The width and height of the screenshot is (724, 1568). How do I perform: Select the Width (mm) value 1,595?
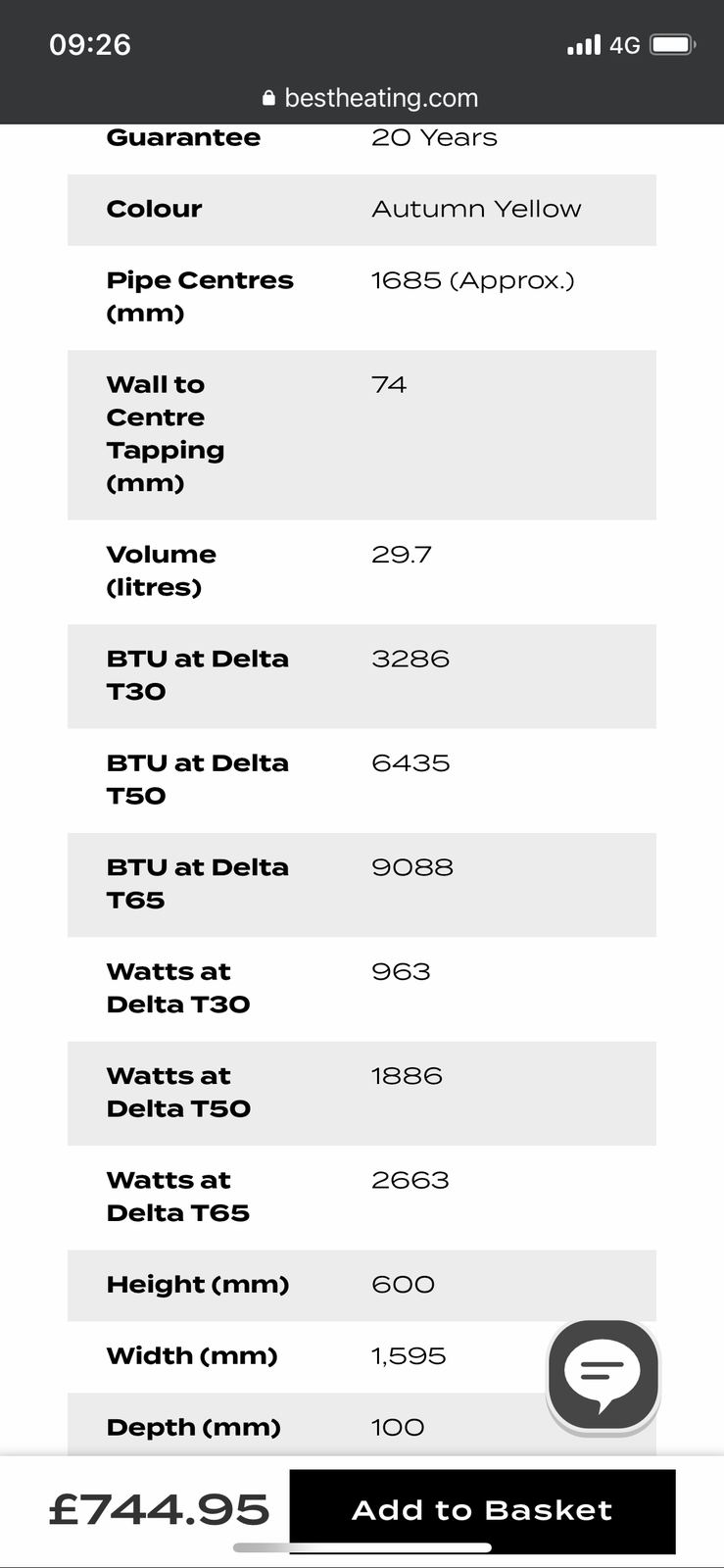(409, 1356)
